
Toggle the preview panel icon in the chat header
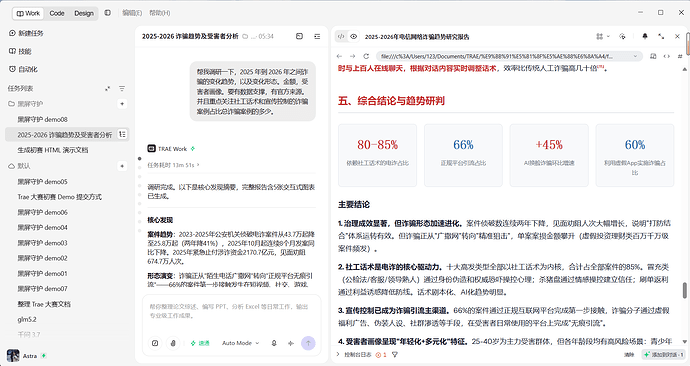click(x=299, y=36)
